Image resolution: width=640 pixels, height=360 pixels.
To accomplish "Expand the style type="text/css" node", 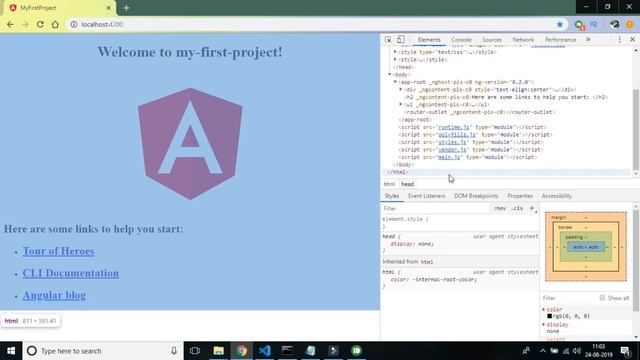I will pos(395,52).
